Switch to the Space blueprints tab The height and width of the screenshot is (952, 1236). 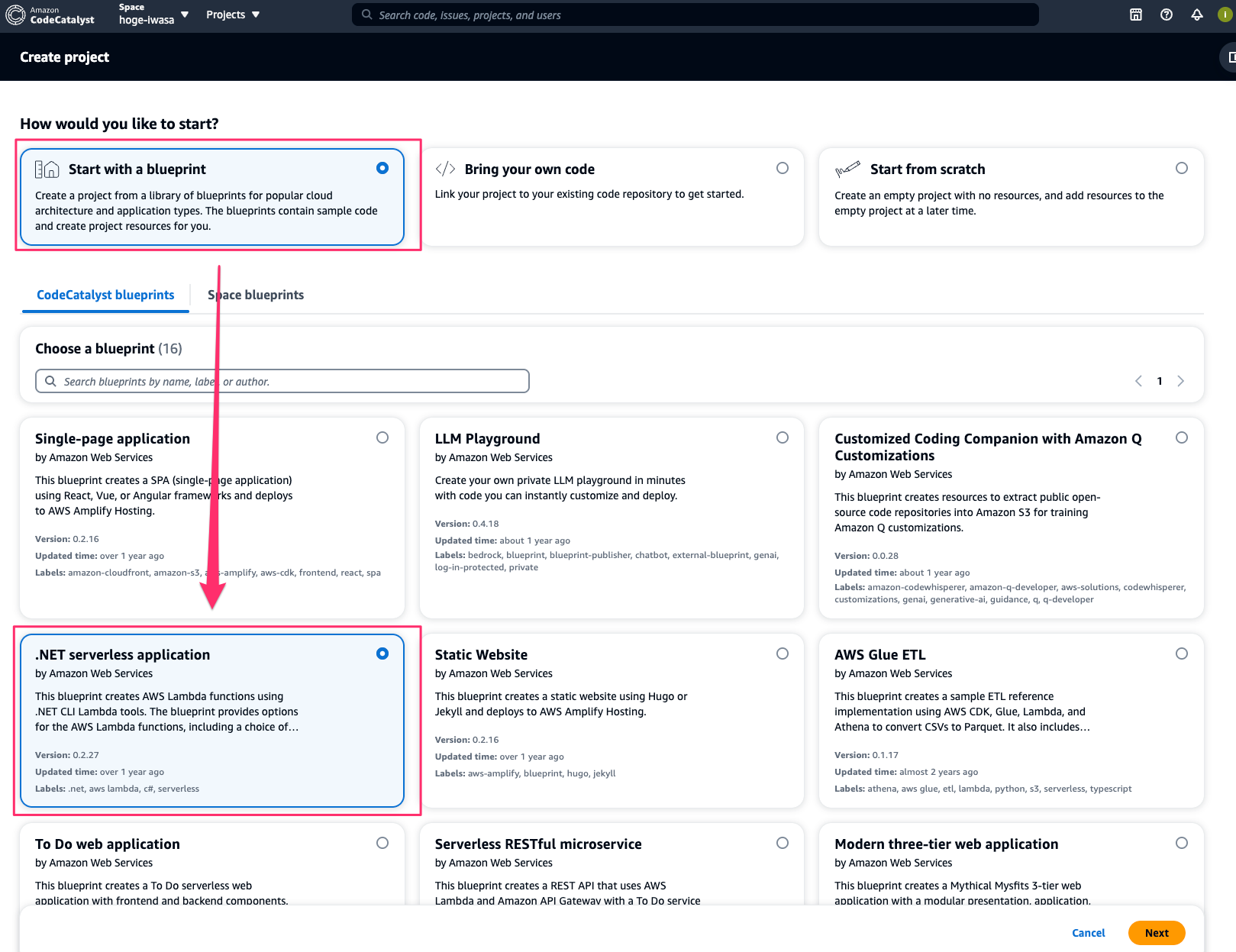click(256, 295)
